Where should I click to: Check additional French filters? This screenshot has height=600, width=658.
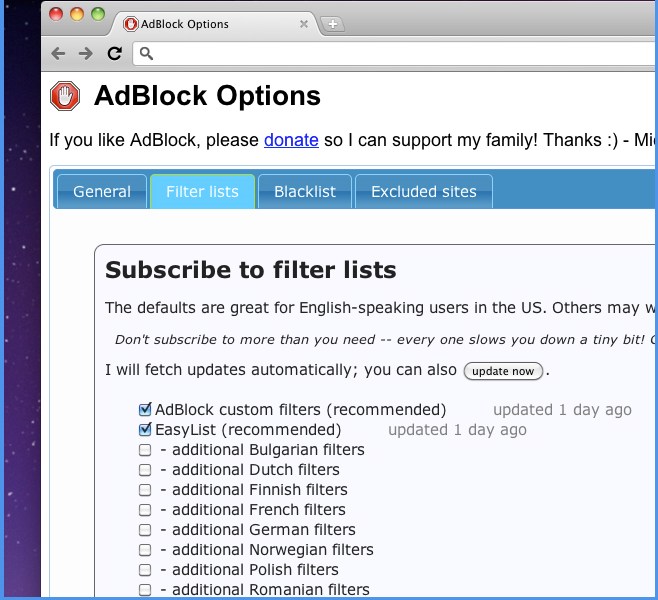[145, 510]
